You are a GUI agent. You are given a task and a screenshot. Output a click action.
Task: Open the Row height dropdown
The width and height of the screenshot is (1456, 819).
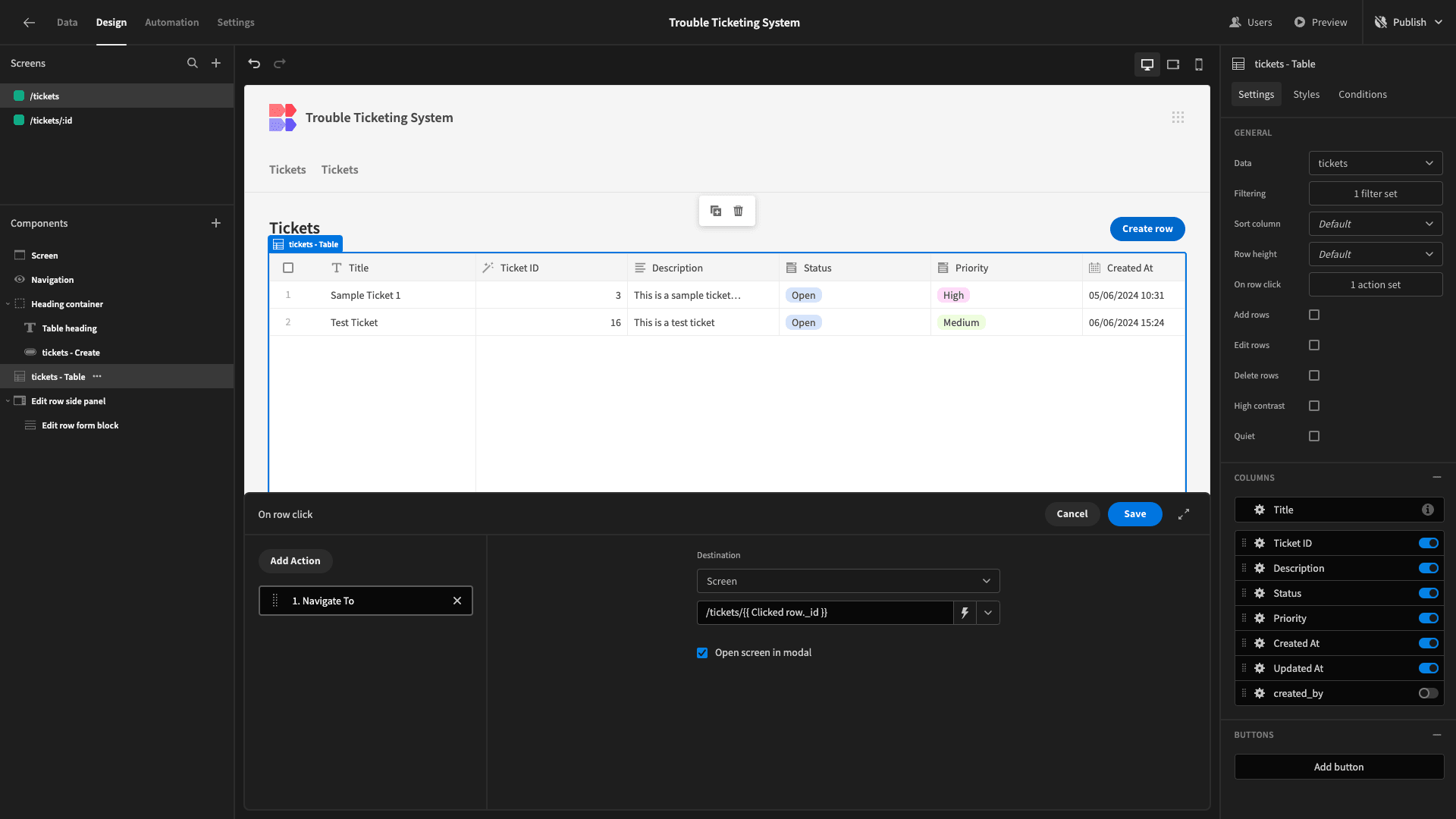[x=1376, y=254]
